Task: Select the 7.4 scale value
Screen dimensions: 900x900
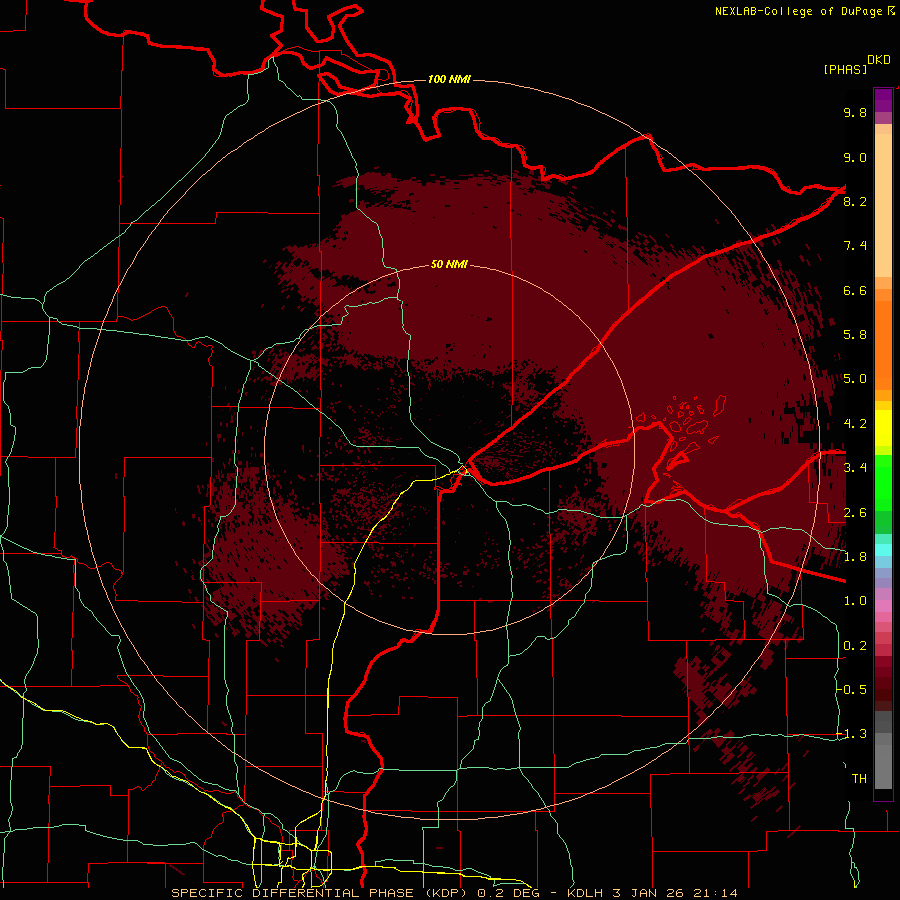Action: point(855,246)
